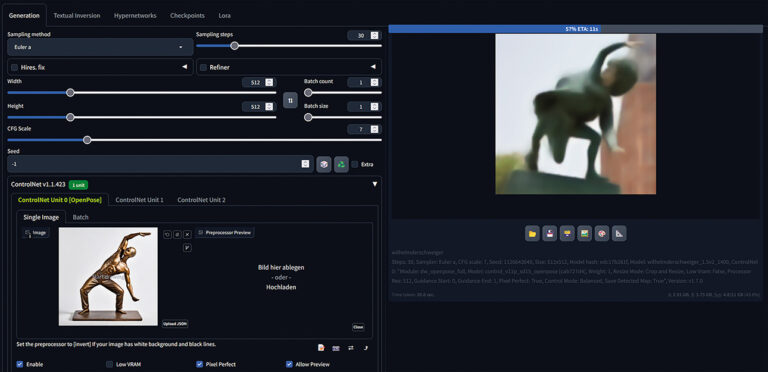
Task: Click the eraser icon beside ControlNet image
Action: [x=177, y=234]
